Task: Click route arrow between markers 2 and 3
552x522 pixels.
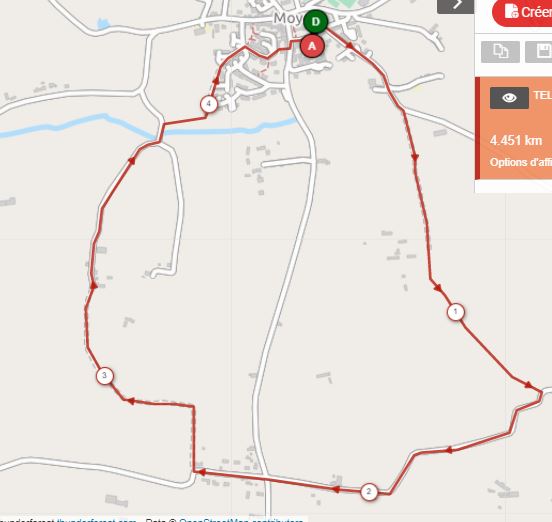Action: click(201, 472)
